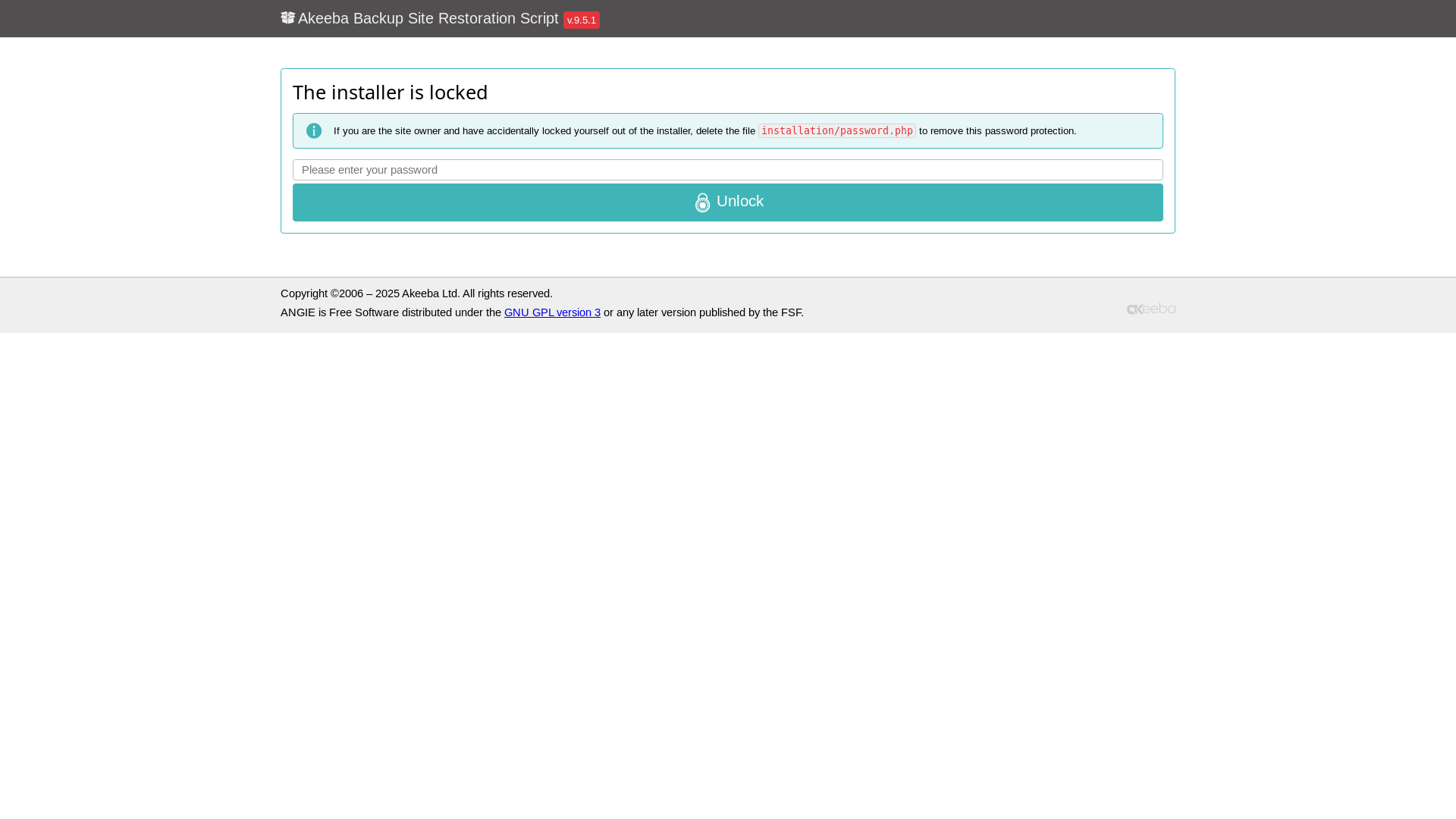
Task: Click the v.9.5.1 version badge
Action: (582, 20)
